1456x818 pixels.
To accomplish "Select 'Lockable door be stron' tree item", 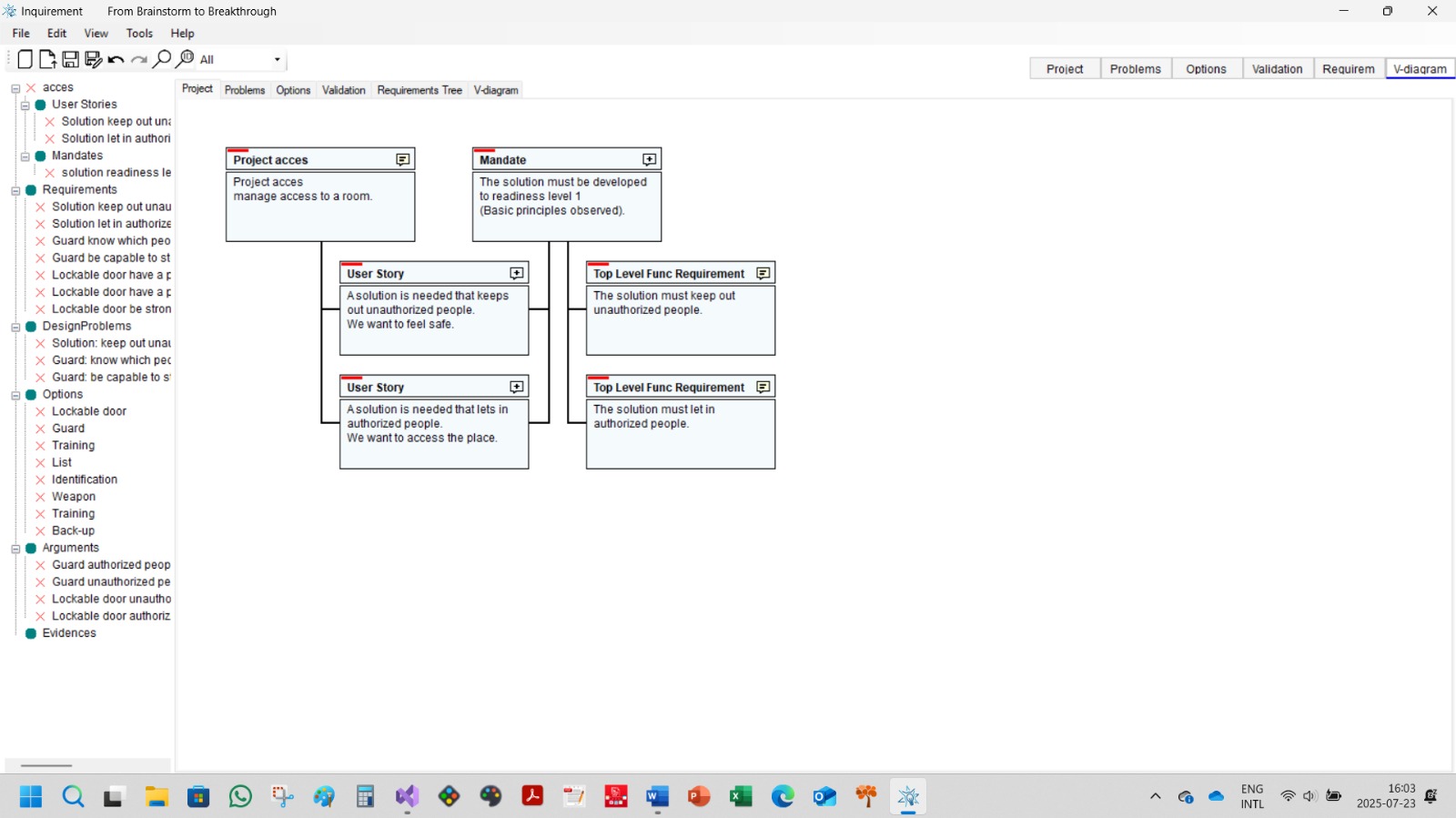I will click(111, 309).
